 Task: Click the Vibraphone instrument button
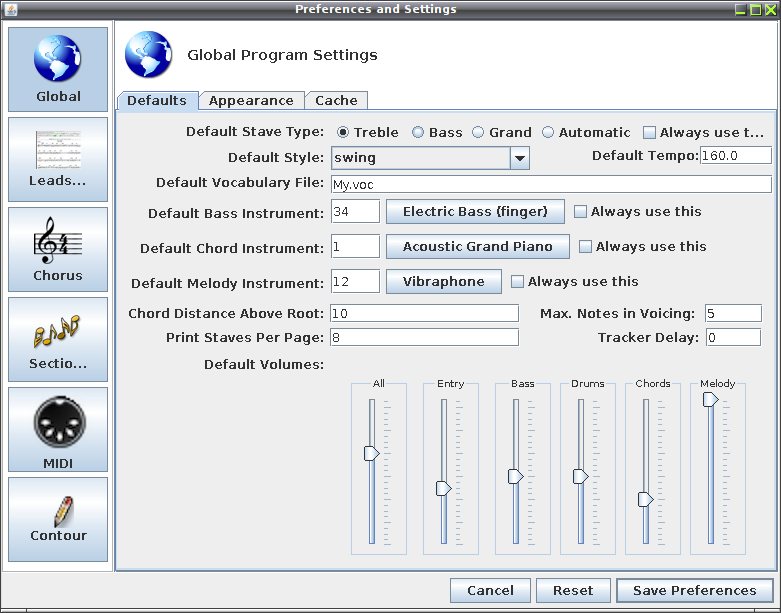444,281
